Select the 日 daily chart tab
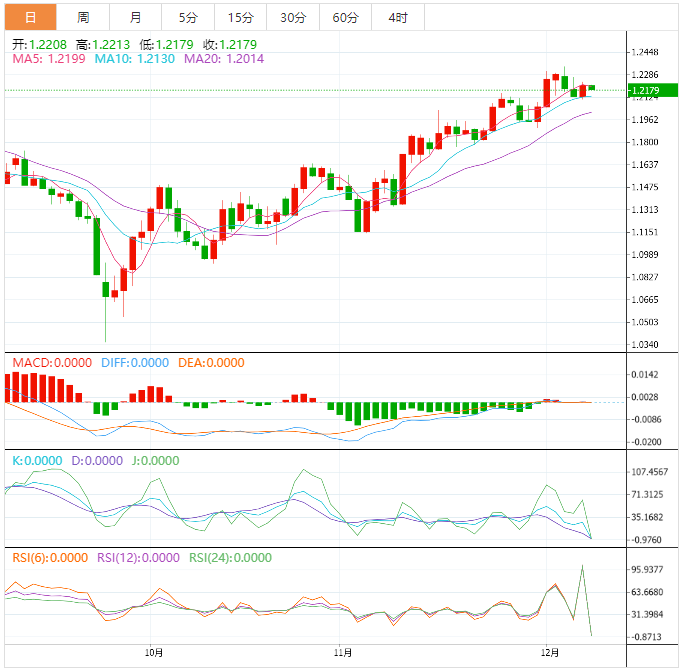The width and height of the screenshot is (682, 668). point(30,18)
